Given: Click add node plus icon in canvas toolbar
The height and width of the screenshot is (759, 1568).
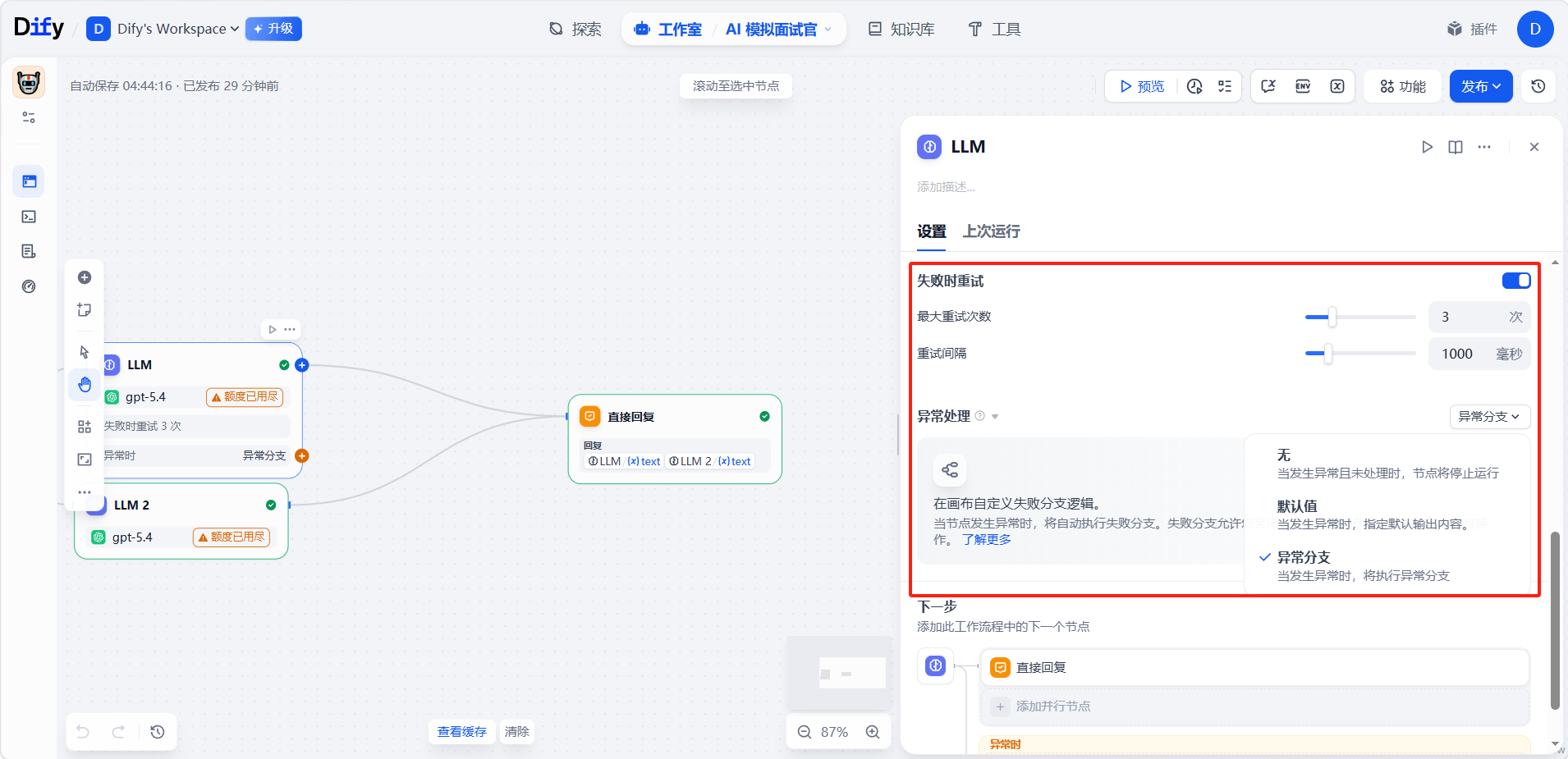Looking at the screenshot, I should coord(85,277).
